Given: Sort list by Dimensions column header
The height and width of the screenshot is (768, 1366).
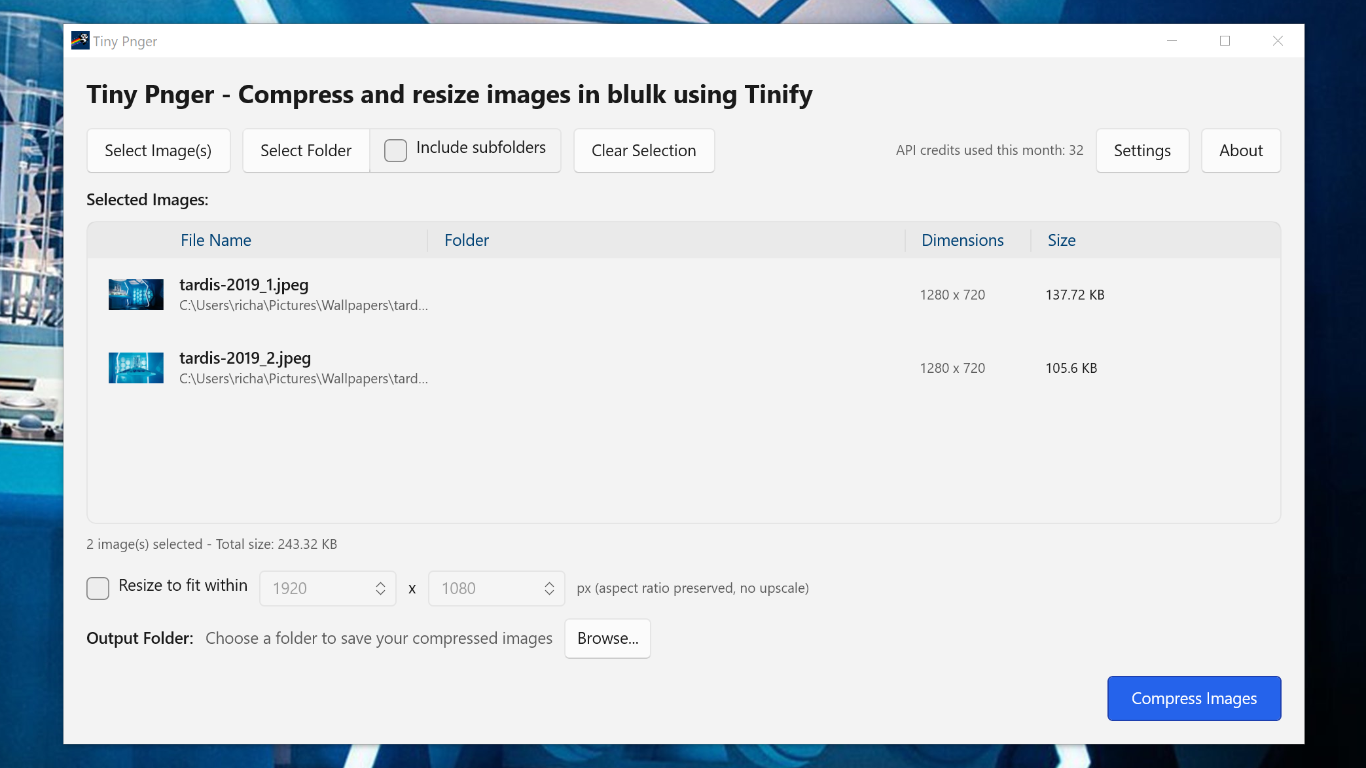Looking at the screenshot, I should tap(963, 240).
